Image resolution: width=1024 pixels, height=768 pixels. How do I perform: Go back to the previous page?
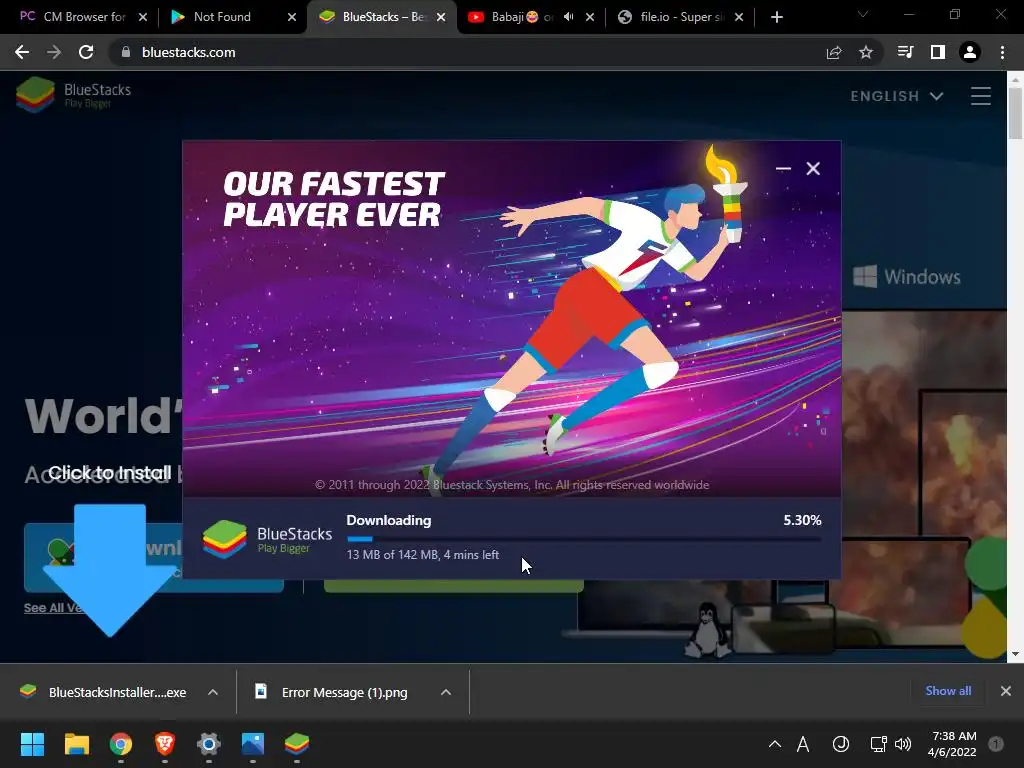coord(22,52)
